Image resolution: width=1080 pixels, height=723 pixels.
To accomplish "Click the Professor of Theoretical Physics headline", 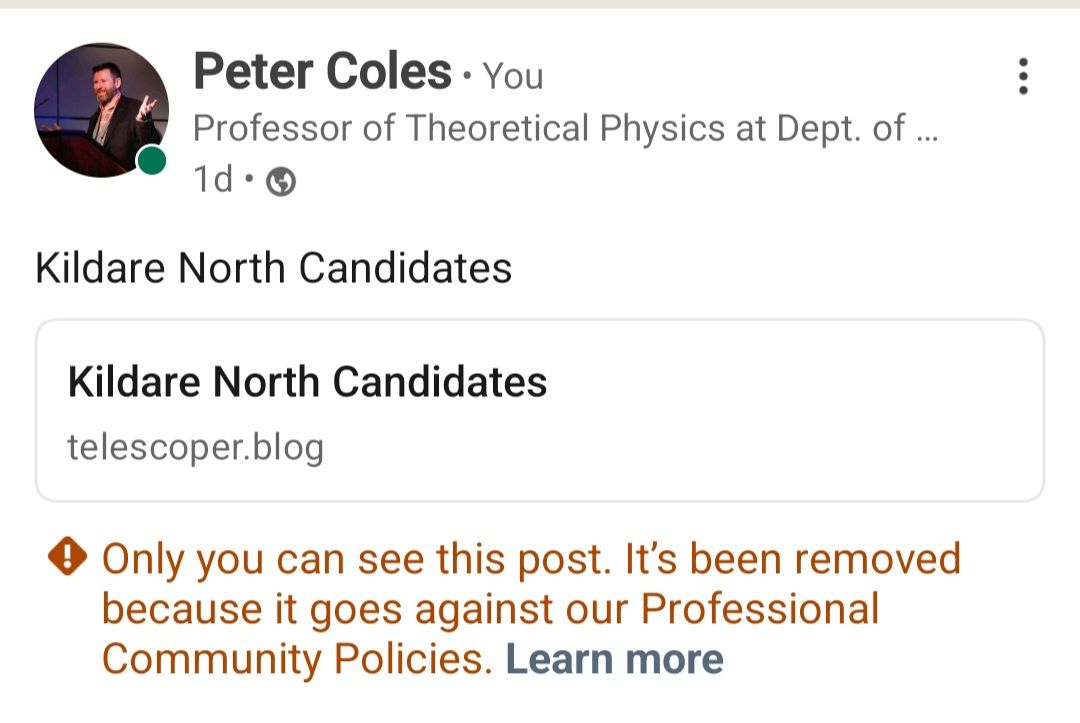I will pyautogui.click(x=548, y=128).
